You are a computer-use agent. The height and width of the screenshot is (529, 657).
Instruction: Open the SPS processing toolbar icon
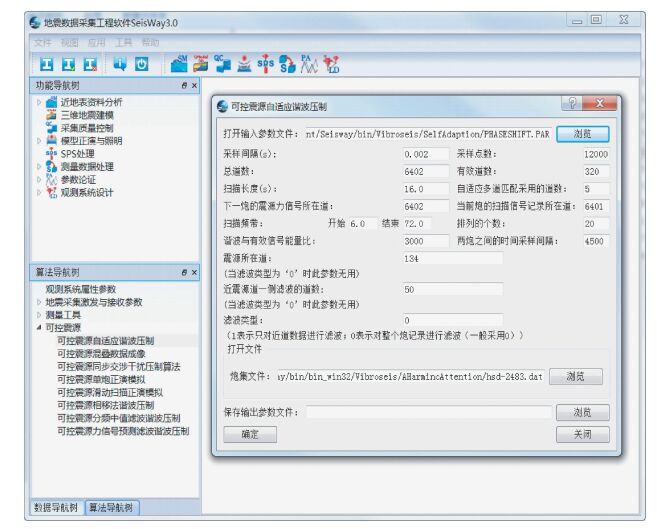(x=265, y=64)
